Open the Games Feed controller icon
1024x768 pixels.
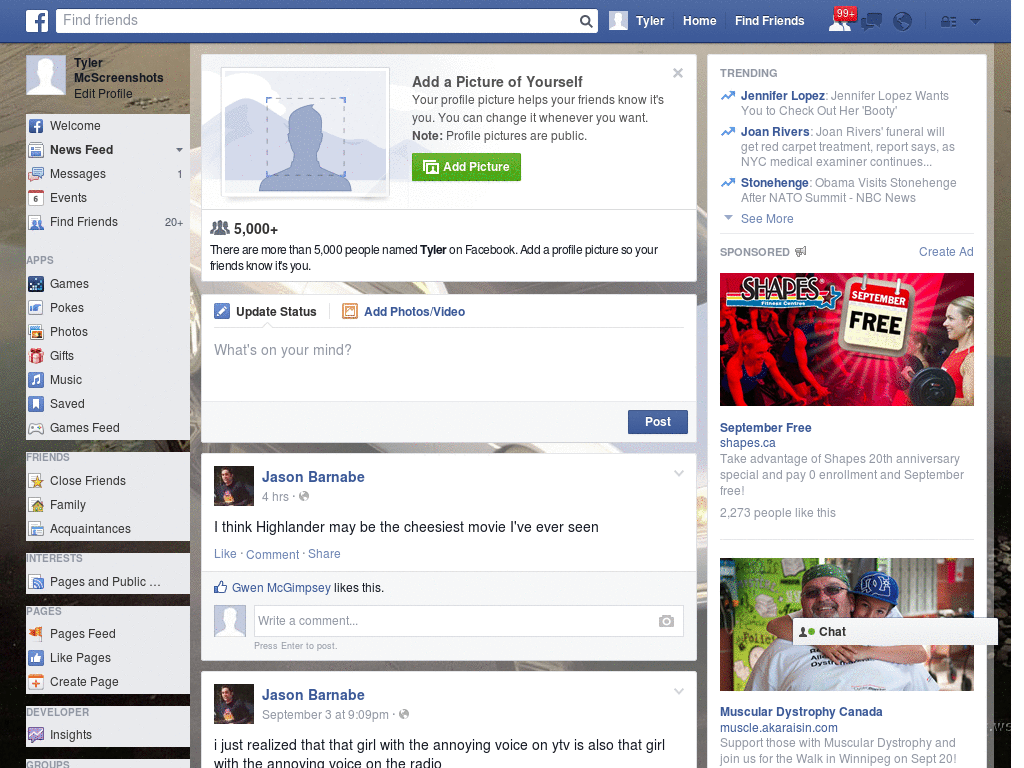point(36,428)
